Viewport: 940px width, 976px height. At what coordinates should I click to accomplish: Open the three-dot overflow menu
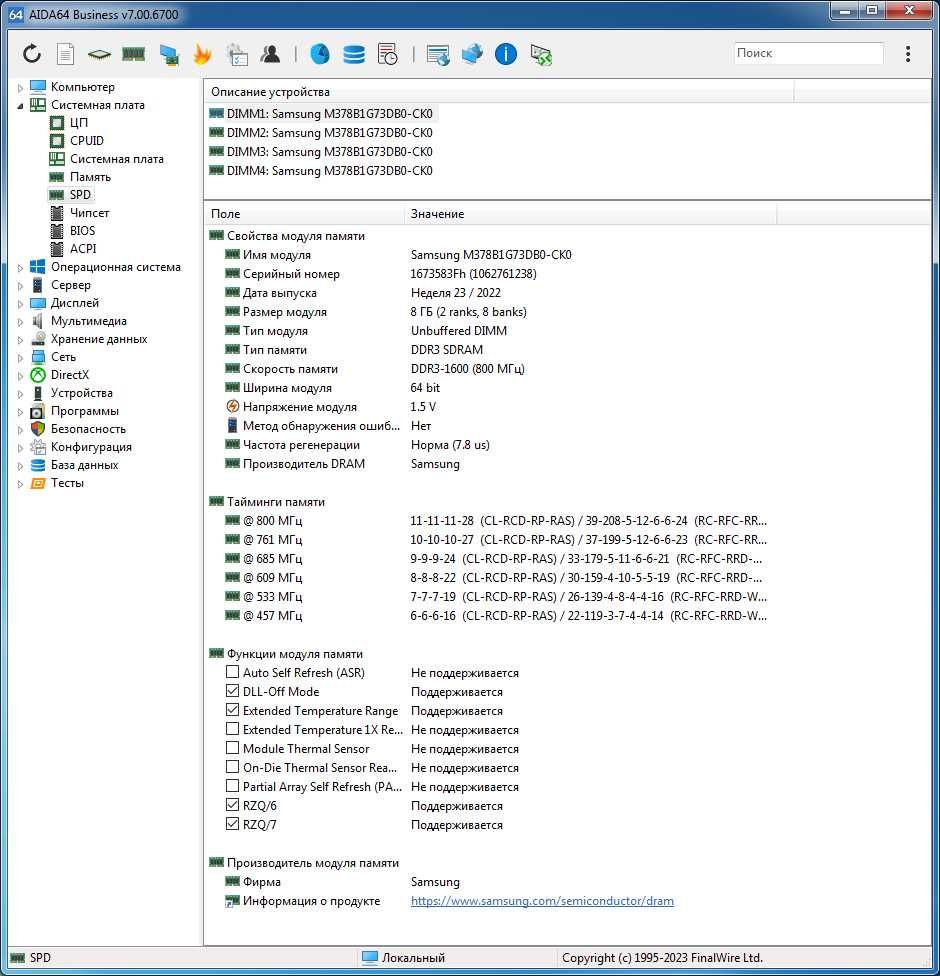[x=908, y=54]
